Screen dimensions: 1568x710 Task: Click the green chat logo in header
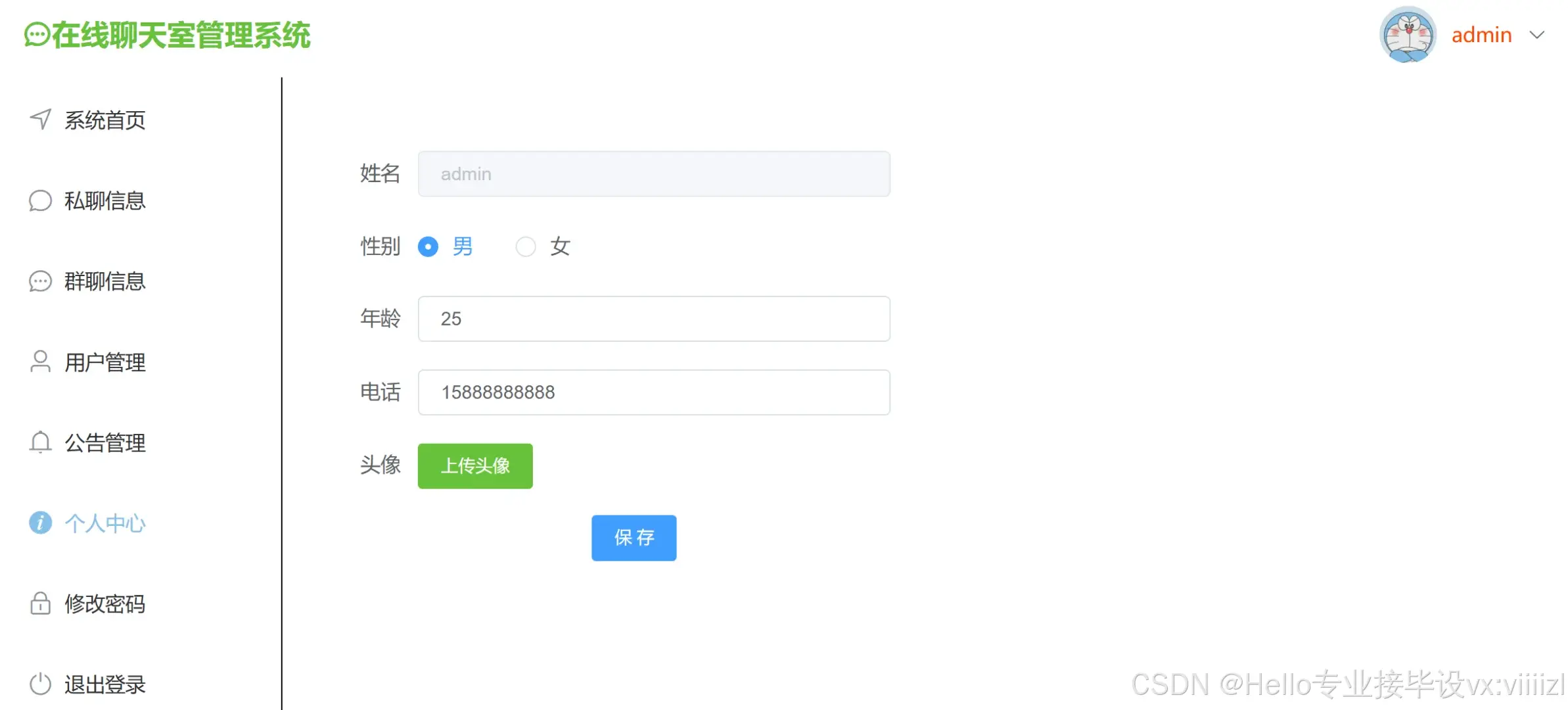pos(37,35)
